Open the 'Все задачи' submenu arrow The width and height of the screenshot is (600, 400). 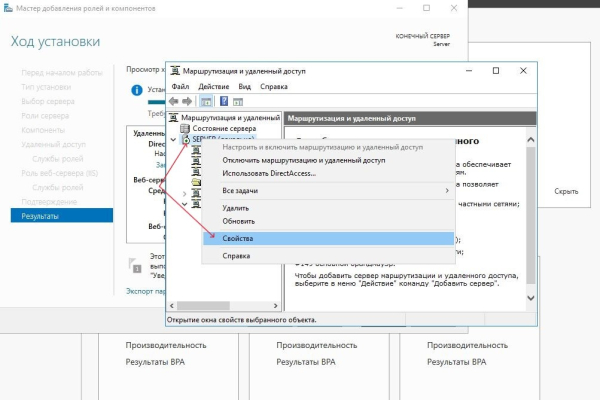447,191
